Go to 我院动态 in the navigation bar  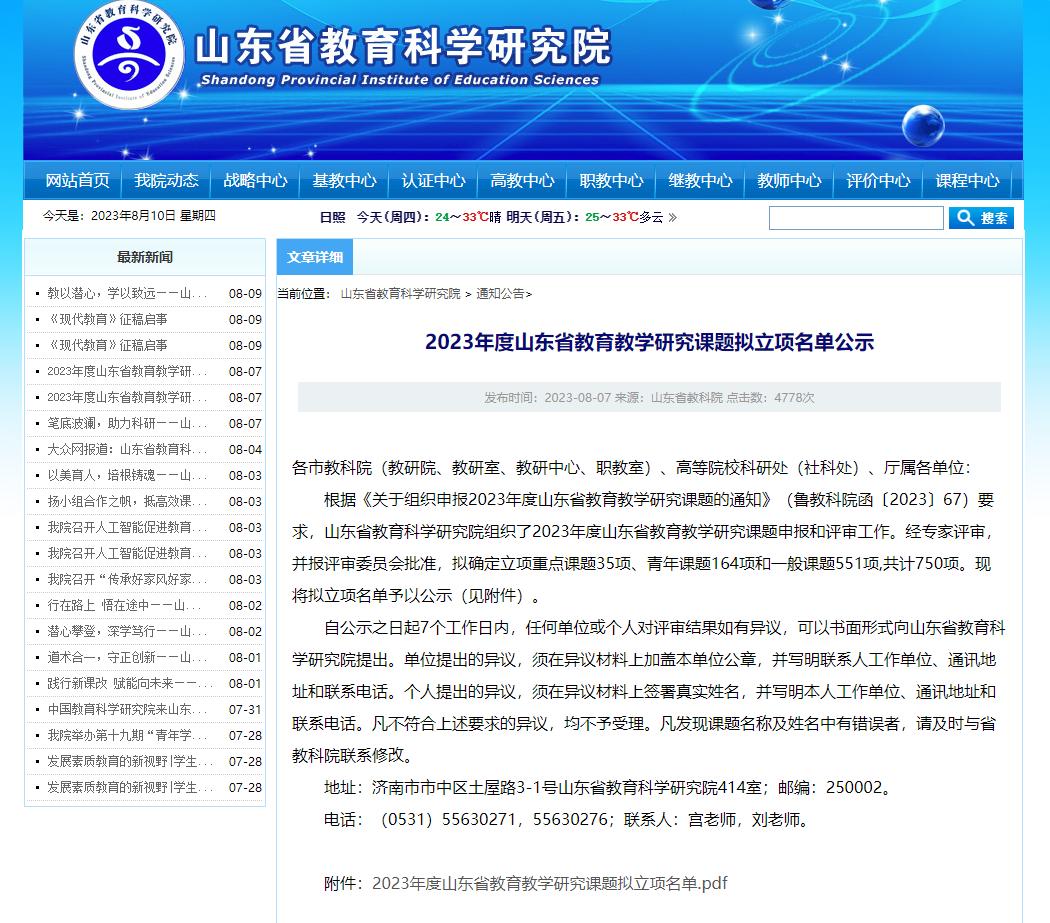point(166,180)
